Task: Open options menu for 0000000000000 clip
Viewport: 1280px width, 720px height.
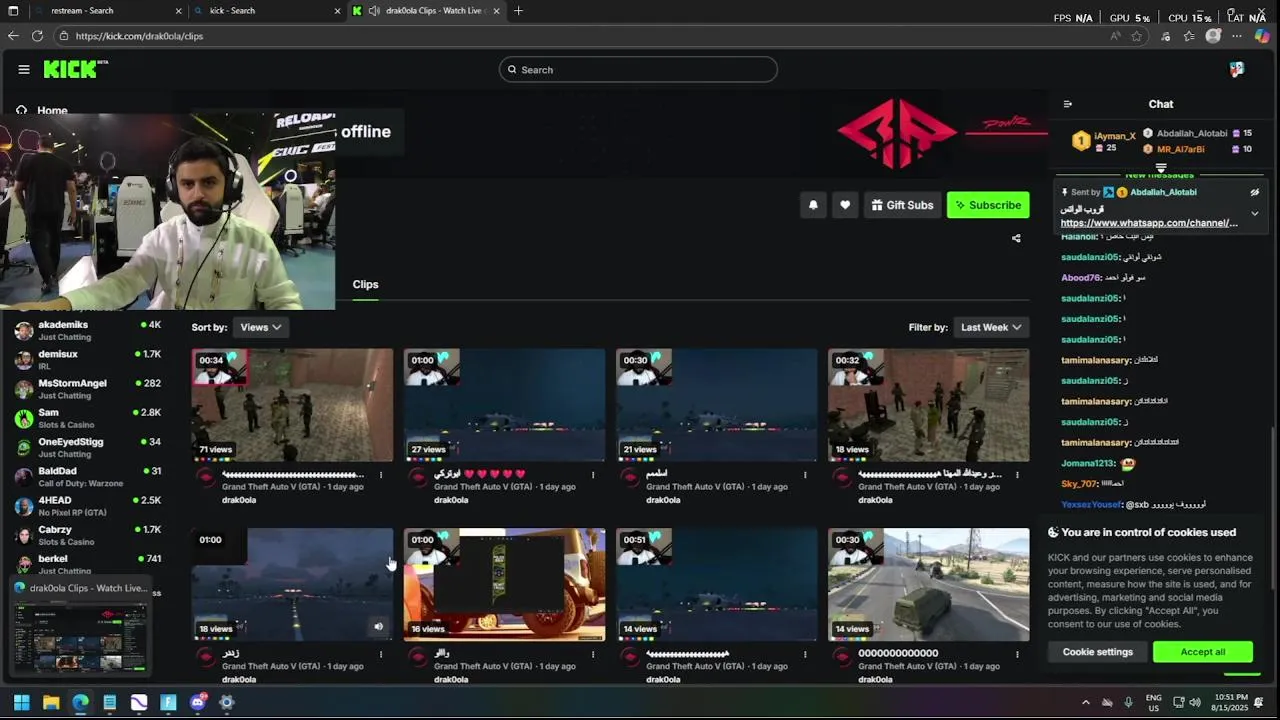Action: (x=1017, y=655)
